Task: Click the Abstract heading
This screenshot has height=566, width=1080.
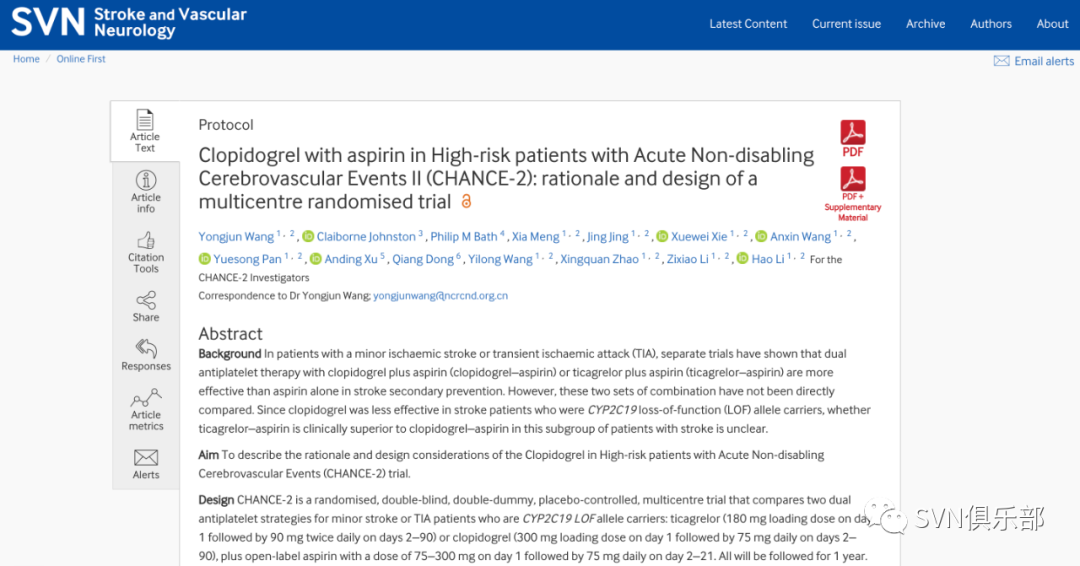Action: [231, 334]
